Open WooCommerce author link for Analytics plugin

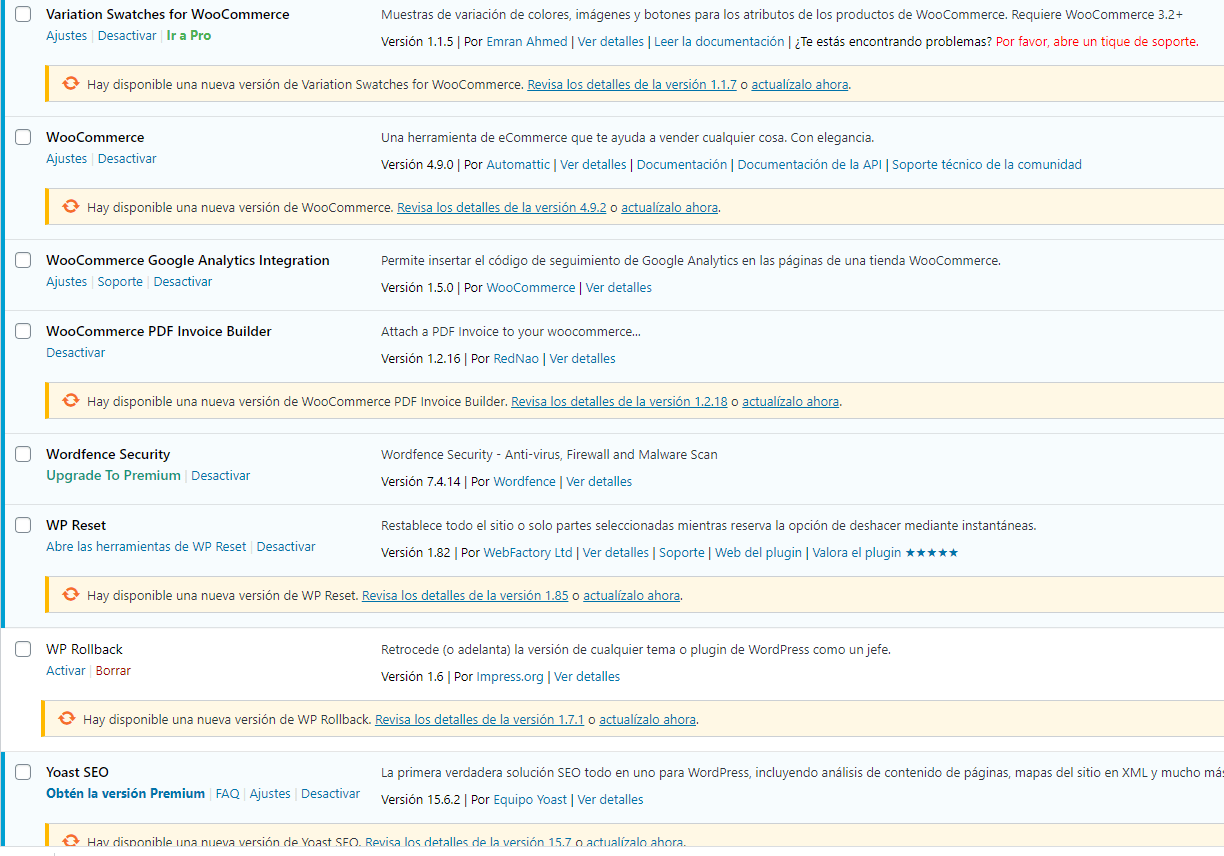(531, 288)
